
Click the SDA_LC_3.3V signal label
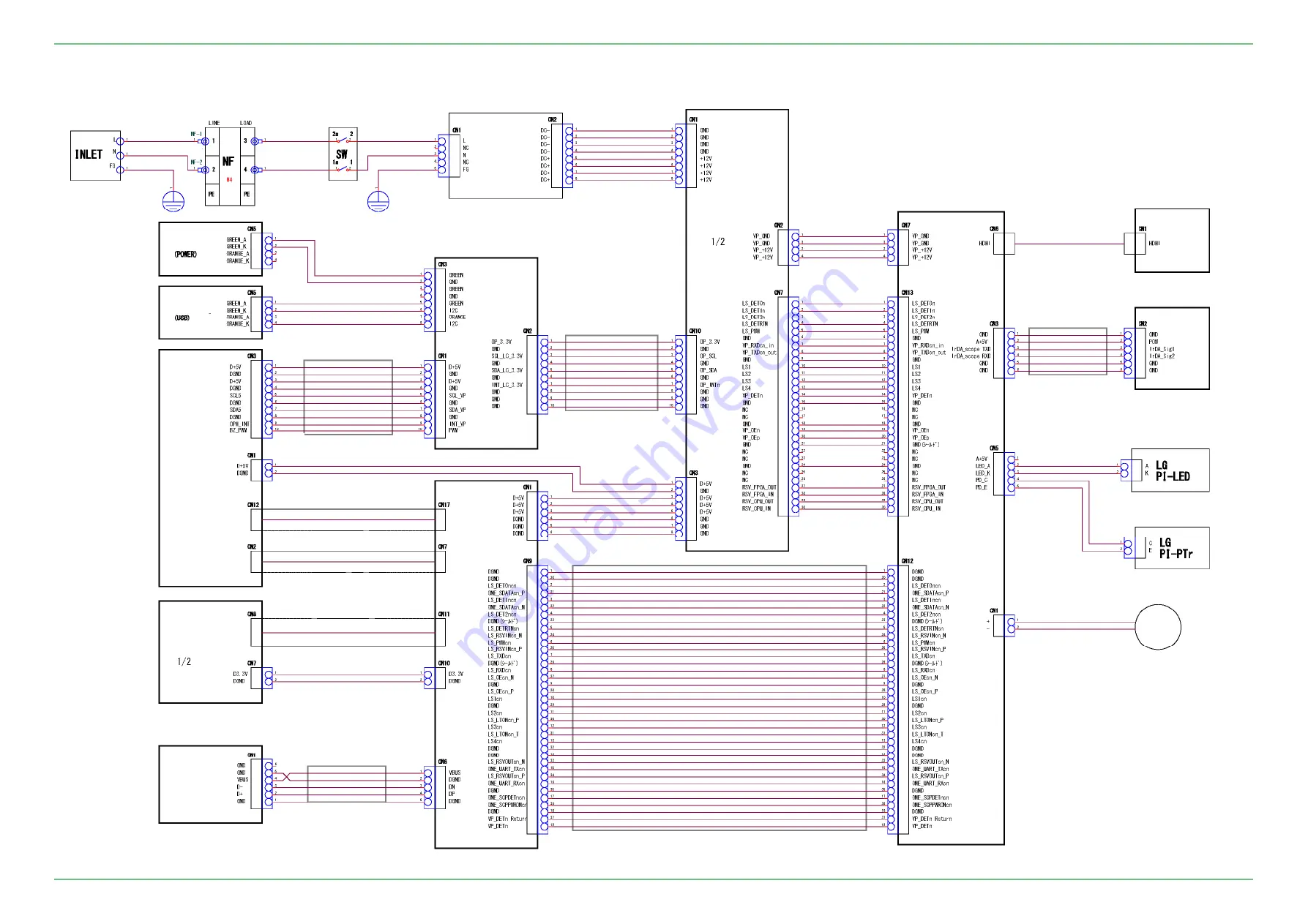pos(507,370)
